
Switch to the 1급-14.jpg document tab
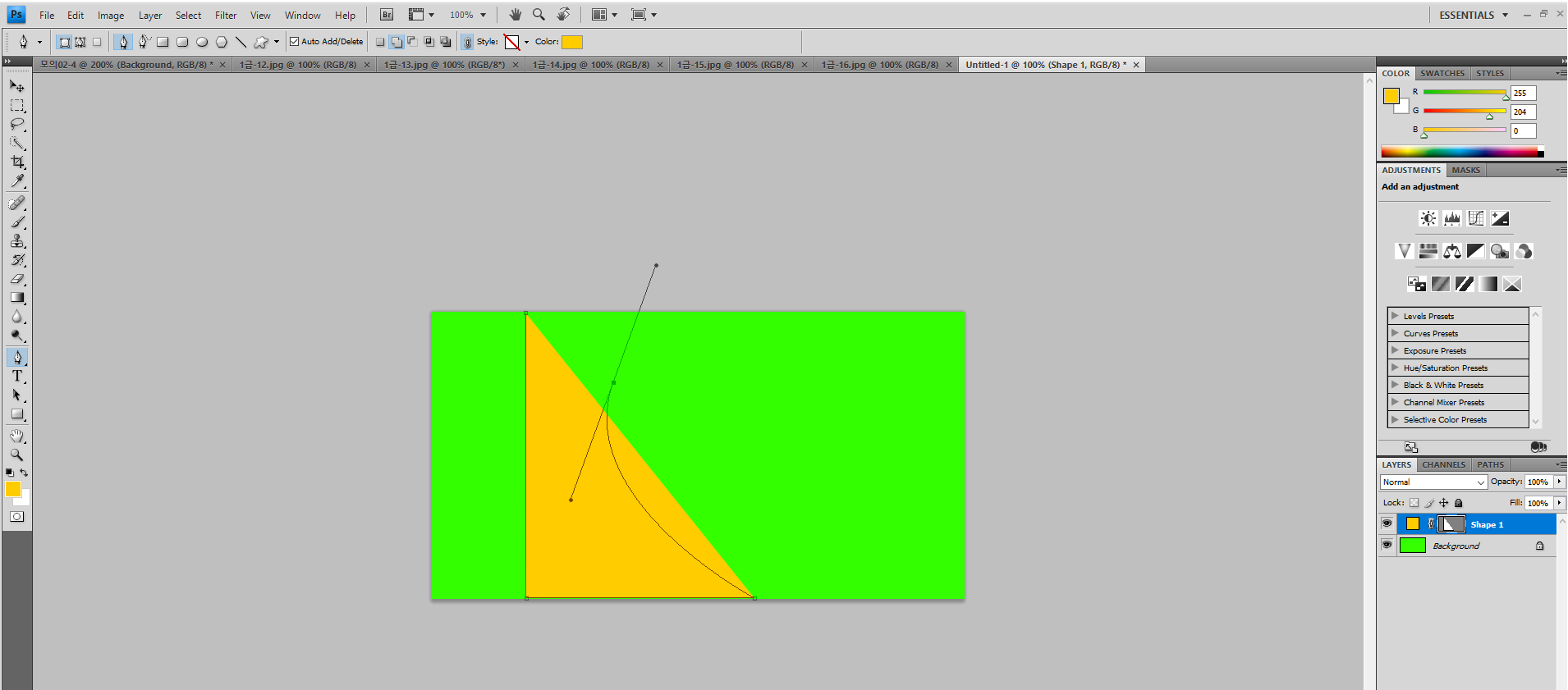590,65
